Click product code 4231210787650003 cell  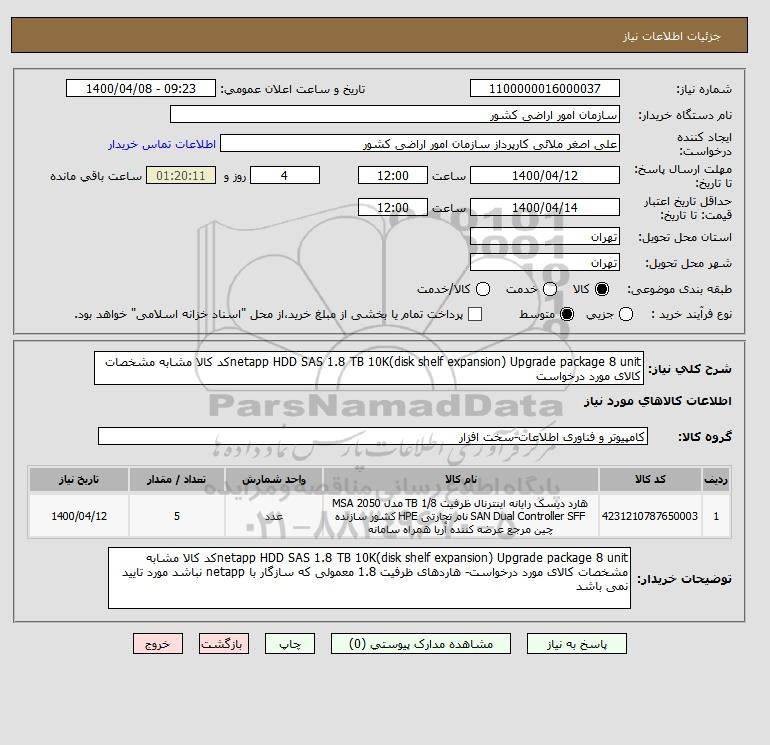click(650, 516)
